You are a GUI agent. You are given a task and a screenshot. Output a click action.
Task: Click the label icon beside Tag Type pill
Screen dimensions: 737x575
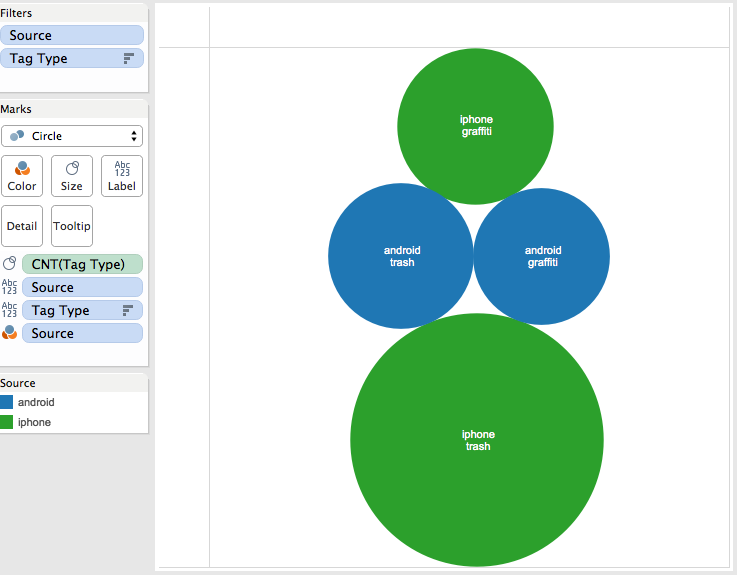tap(9, 310)
